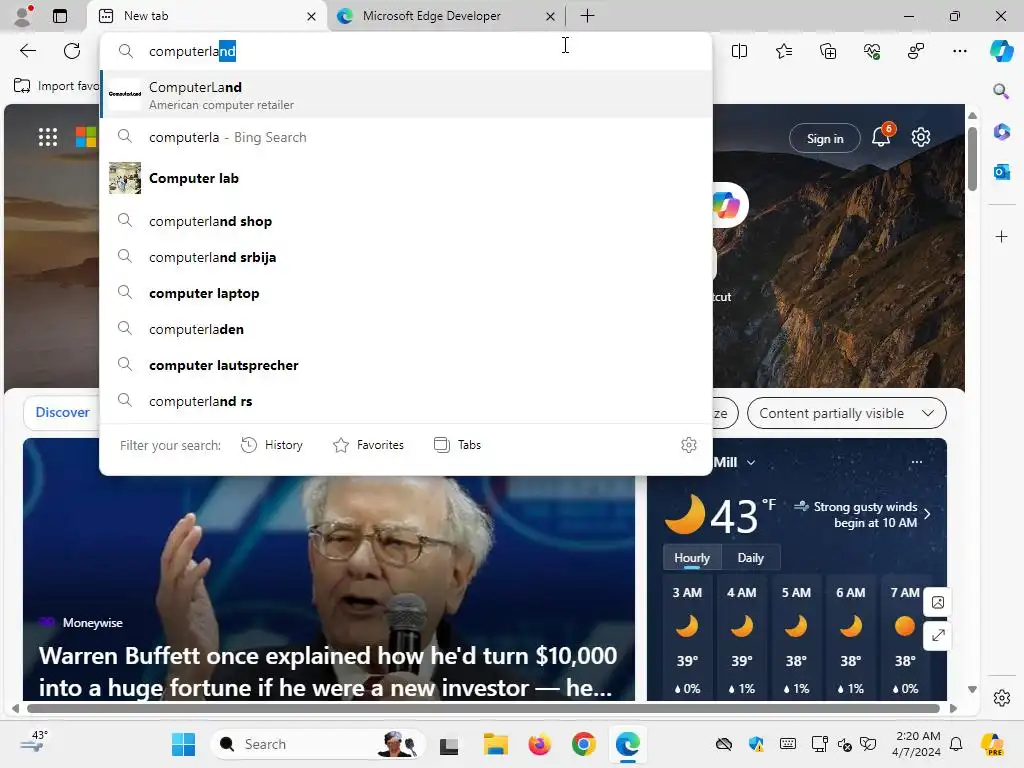Open the apps grid launcher
The image size is (1024, 768).
[x=48, y=137]
